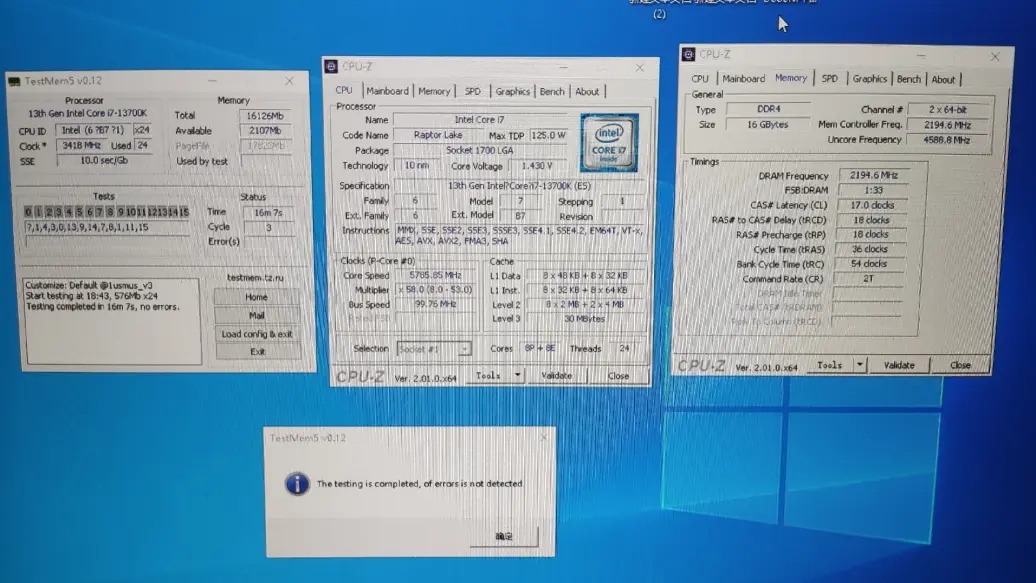
Task: Close the TestMem5 main window
Action: pos(289,81)
